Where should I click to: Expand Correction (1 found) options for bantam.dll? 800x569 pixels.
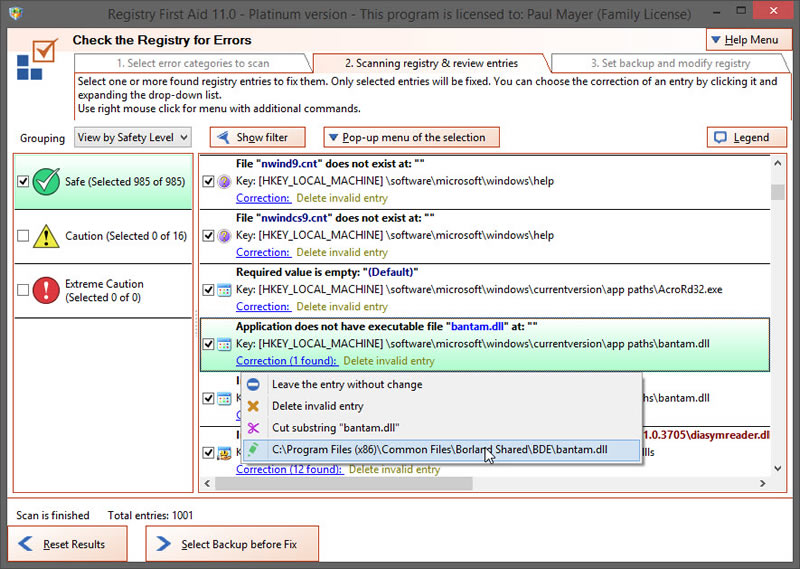(286, 361)
